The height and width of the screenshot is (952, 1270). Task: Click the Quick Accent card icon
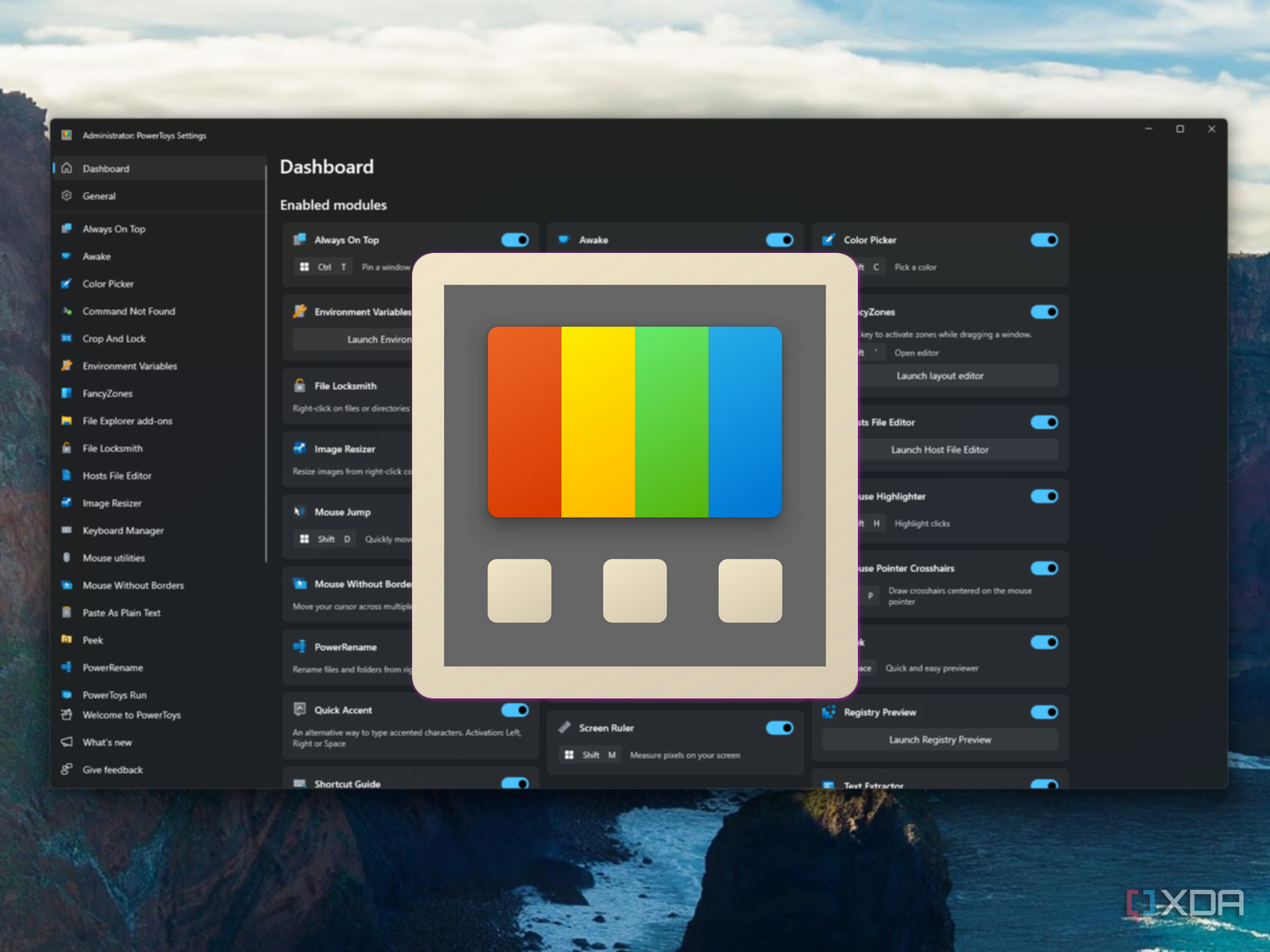299,709
